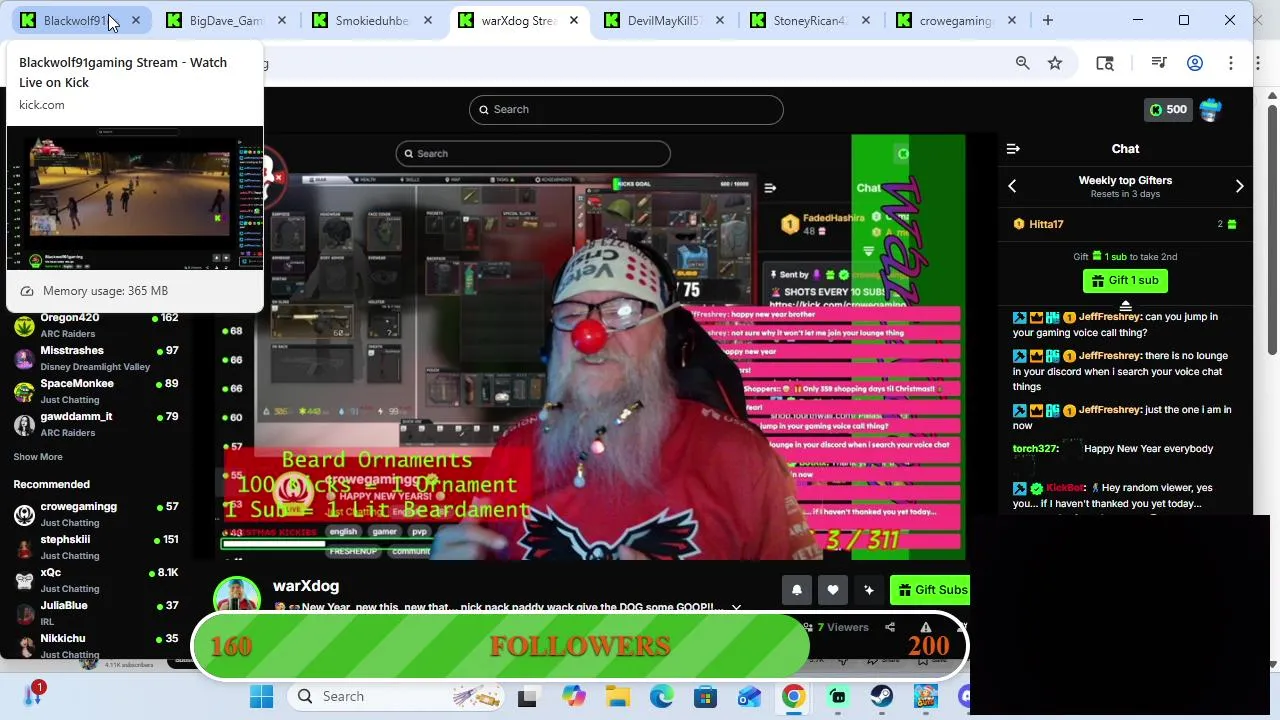
Task: Click the warXdog channel name
Action: click(x=306, y=586)
